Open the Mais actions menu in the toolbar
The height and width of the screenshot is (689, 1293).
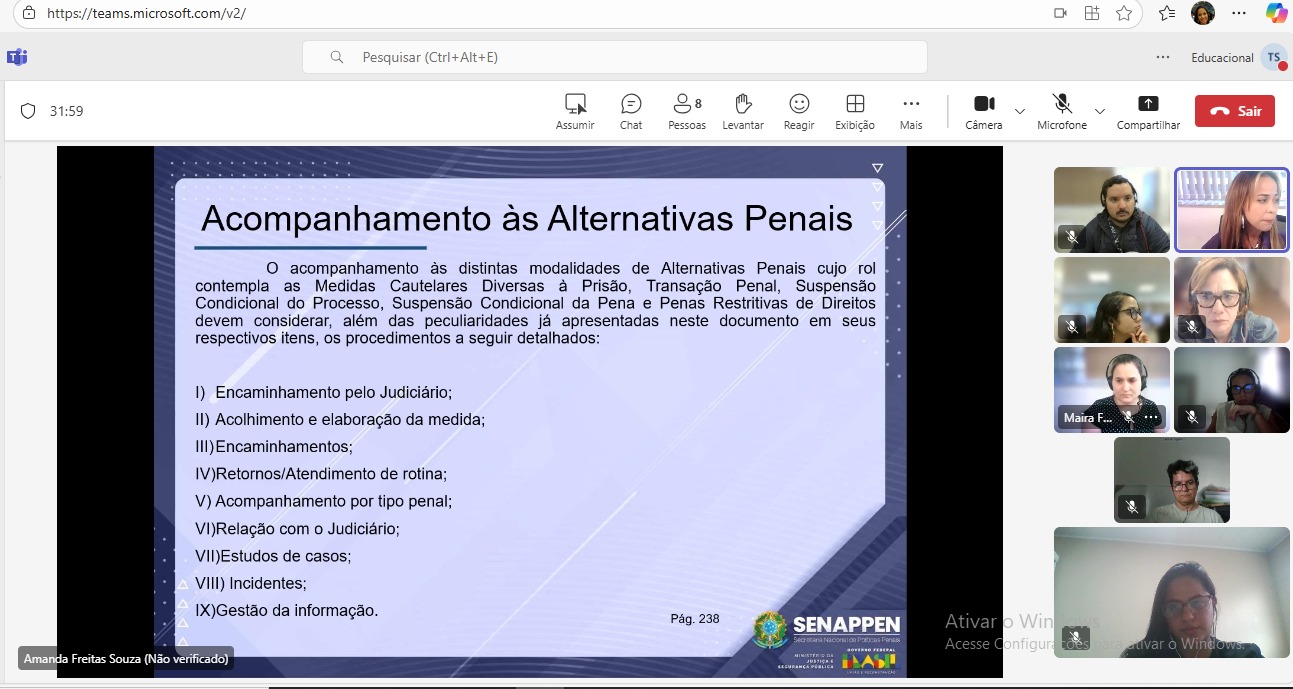pos(910,111)
